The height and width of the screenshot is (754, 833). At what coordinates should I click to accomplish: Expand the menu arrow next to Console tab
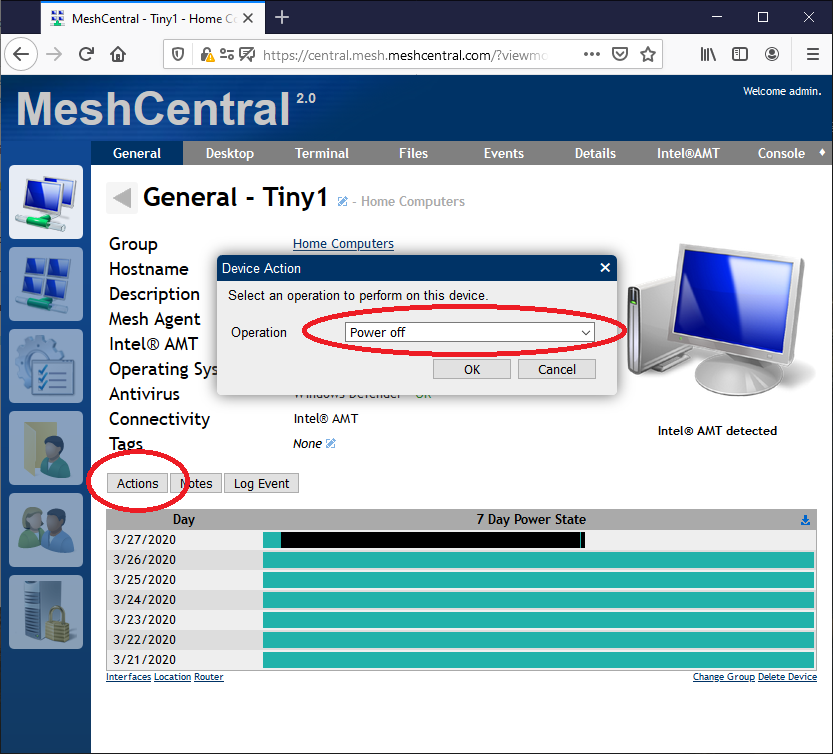[820, 153]
